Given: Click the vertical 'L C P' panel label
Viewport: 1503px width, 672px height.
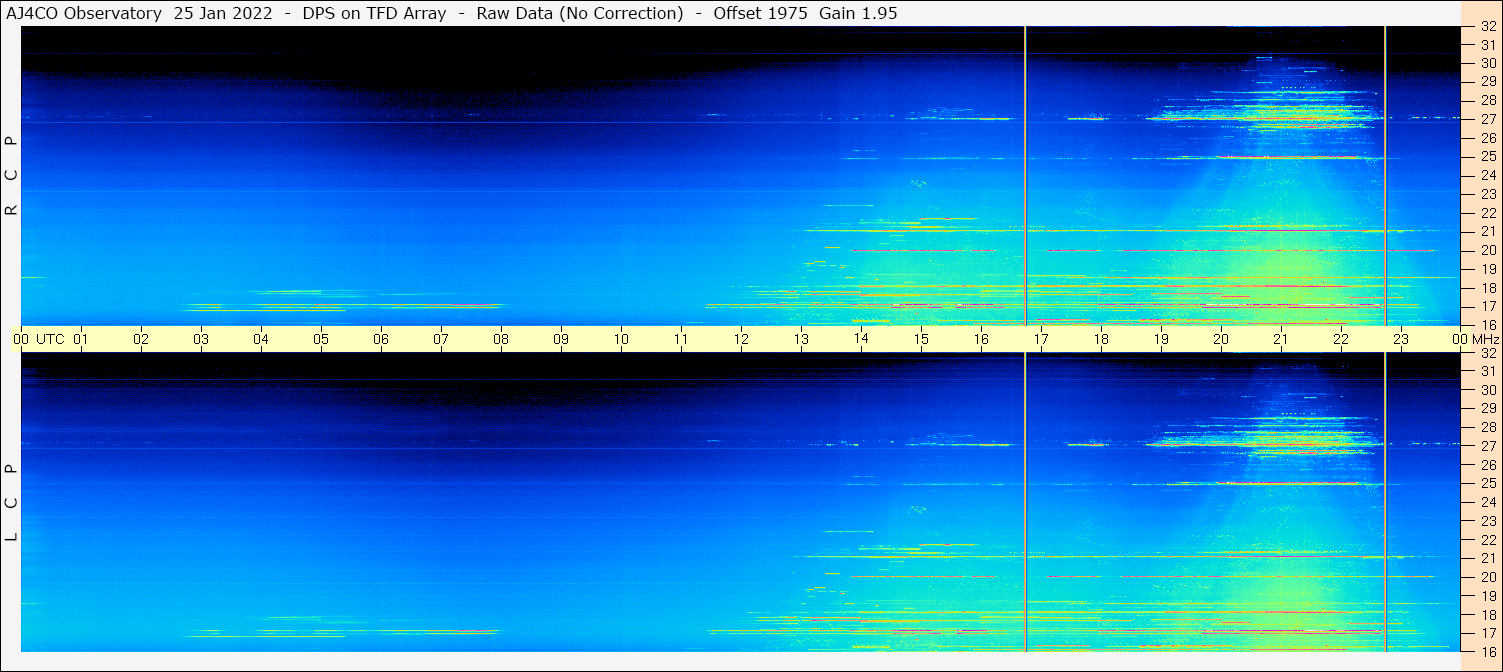Looking at the screenshot, I should [12, 502].
